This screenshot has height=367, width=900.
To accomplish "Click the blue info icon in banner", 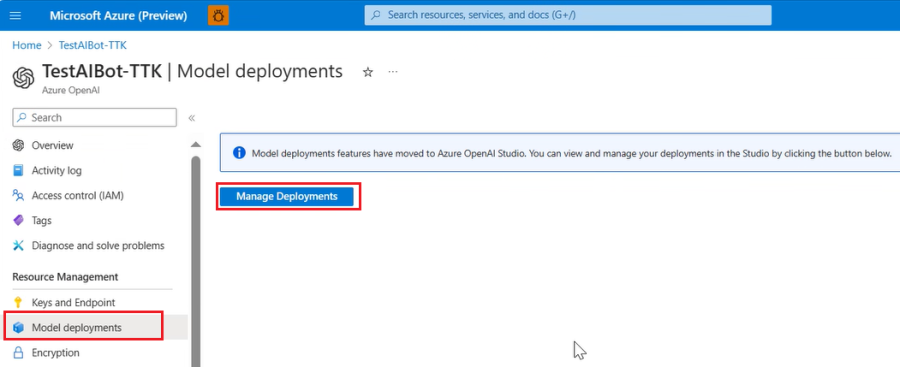I will tap(239, 153).
